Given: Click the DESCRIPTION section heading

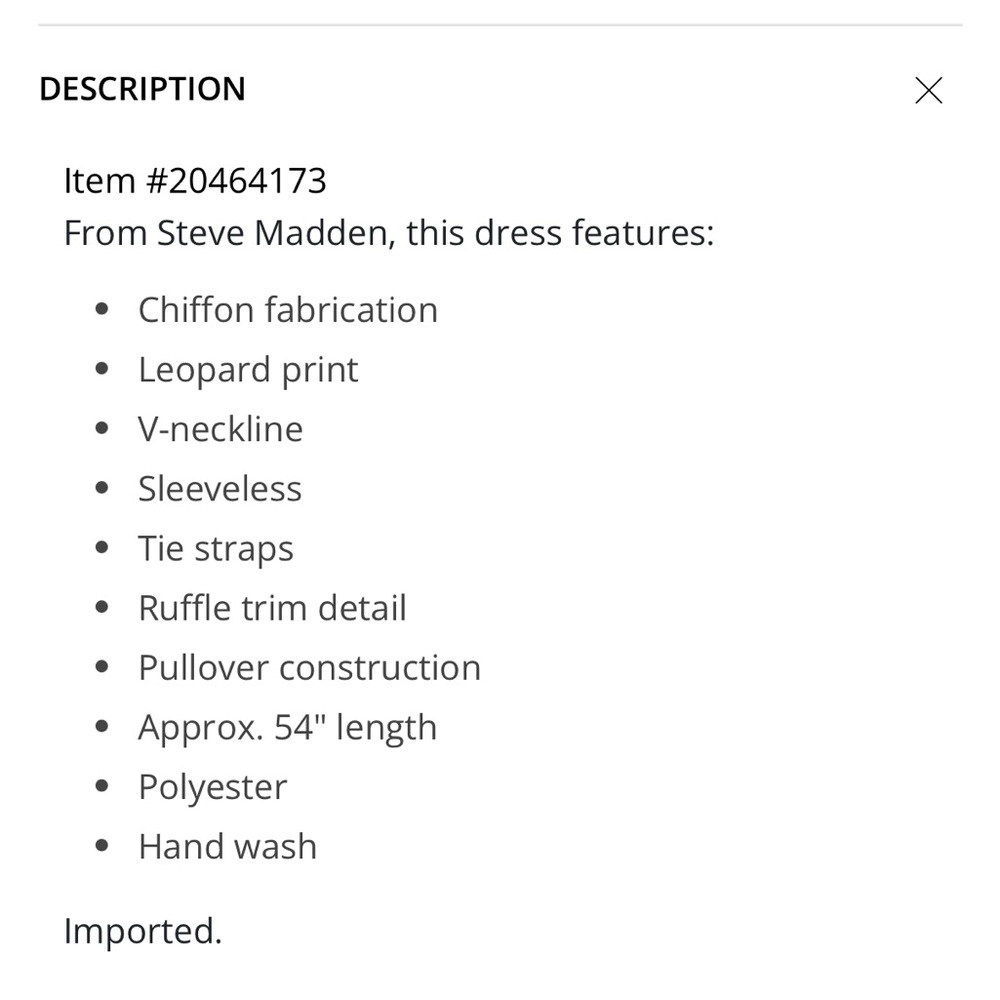Looking at the screenshot, I should tap(142, 89).
